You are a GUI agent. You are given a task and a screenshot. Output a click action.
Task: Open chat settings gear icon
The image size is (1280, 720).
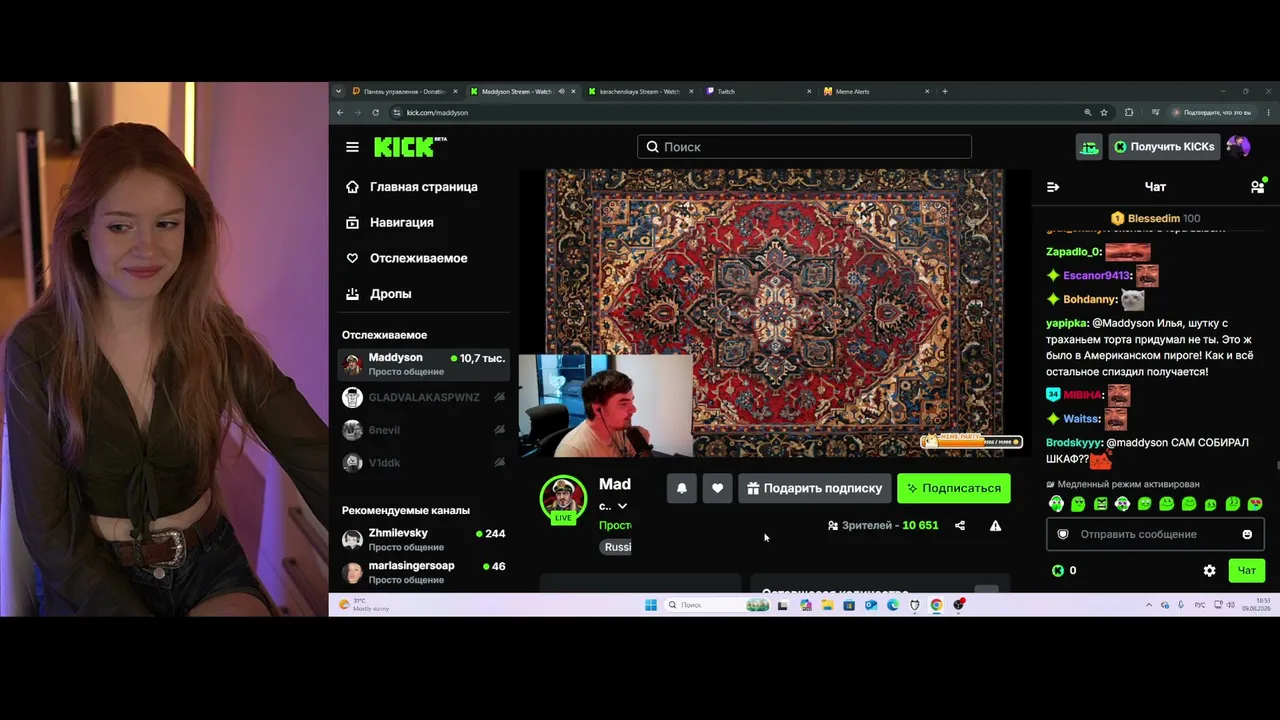coord(1209,571)
